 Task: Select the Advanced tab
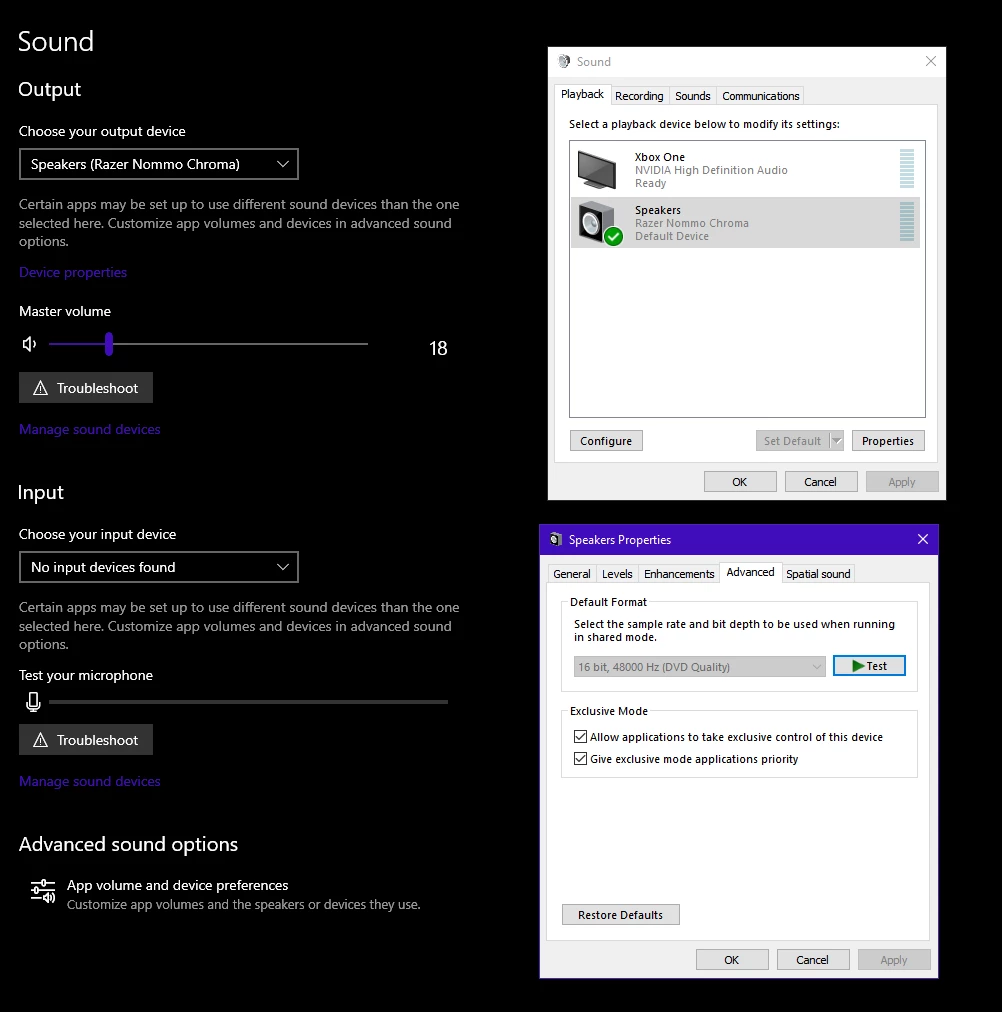[750, 572]
